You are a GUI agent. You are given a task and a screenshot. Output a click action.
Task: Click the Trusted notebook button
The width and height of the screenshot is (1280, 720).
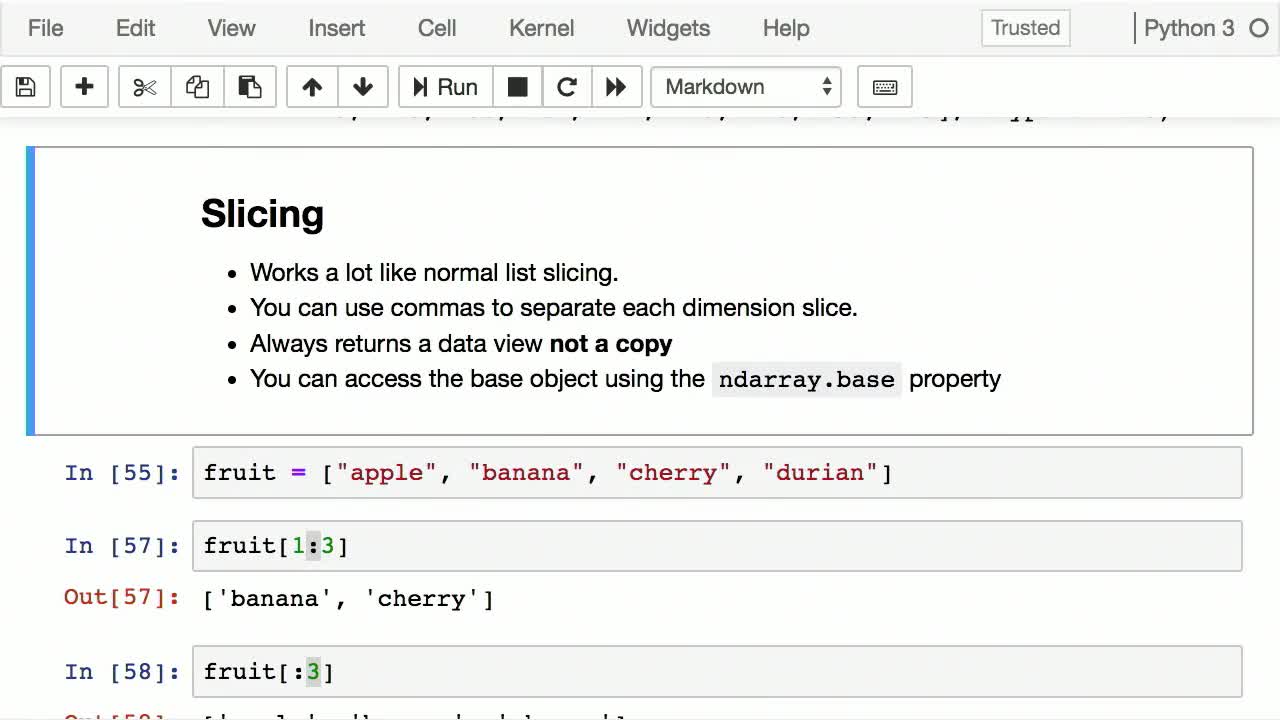click(1025, 28)
